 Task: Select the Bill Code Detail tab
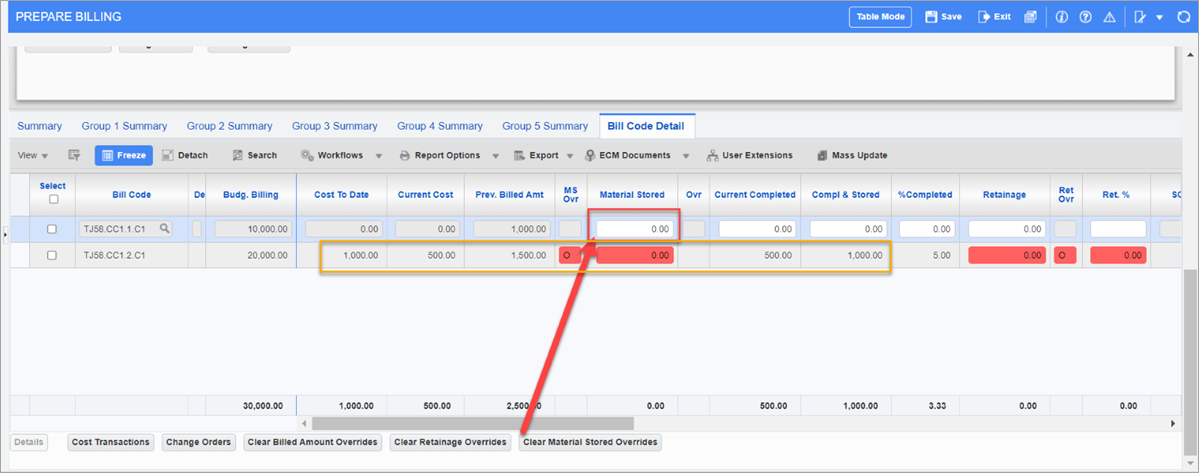[647, 126]
